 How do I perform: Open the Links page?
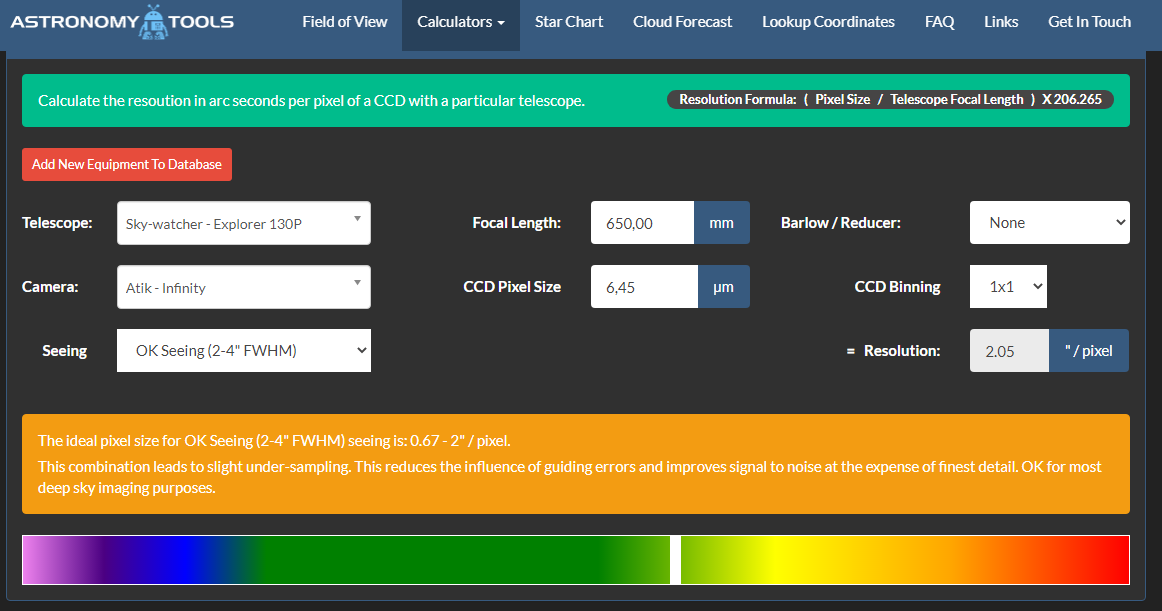coord(1001,22)
